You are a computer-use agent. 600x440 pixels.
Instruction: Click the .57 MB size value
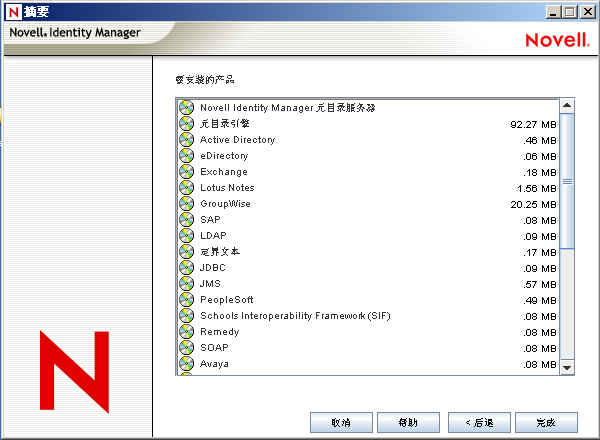(x=540, y=285)
